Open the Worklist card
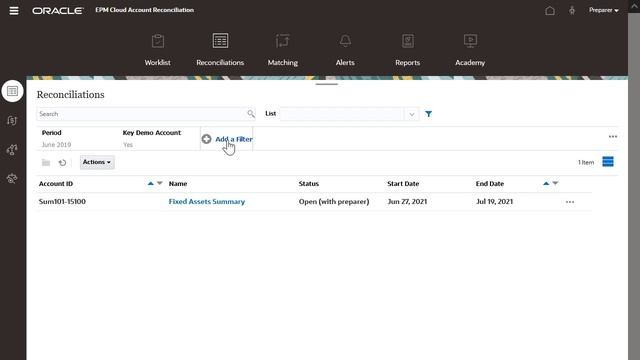This screenshot has height=360, width=640. [x=158, y=50]
